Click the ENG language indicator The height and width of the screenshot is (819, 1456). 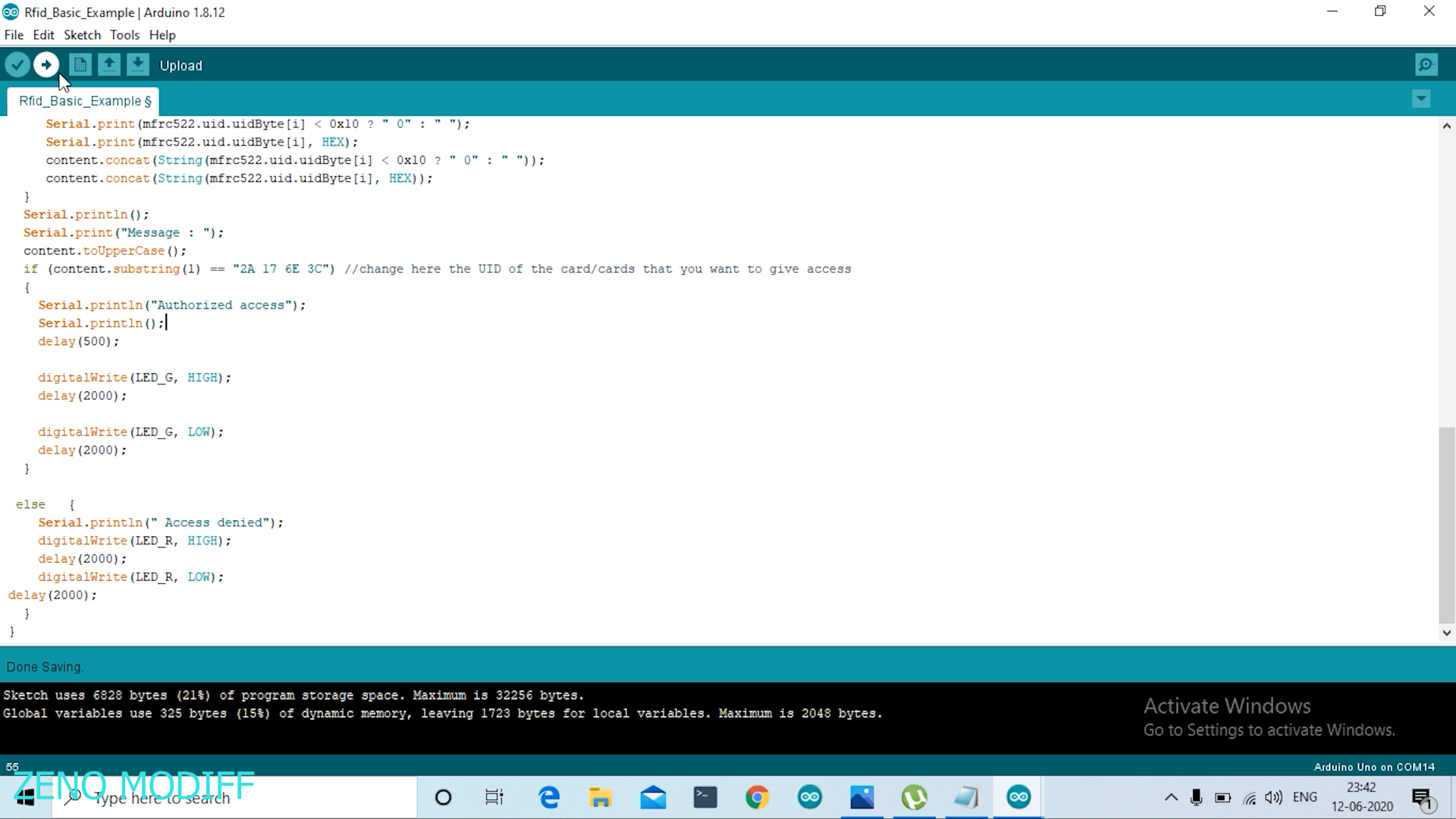coord(1305,798)
